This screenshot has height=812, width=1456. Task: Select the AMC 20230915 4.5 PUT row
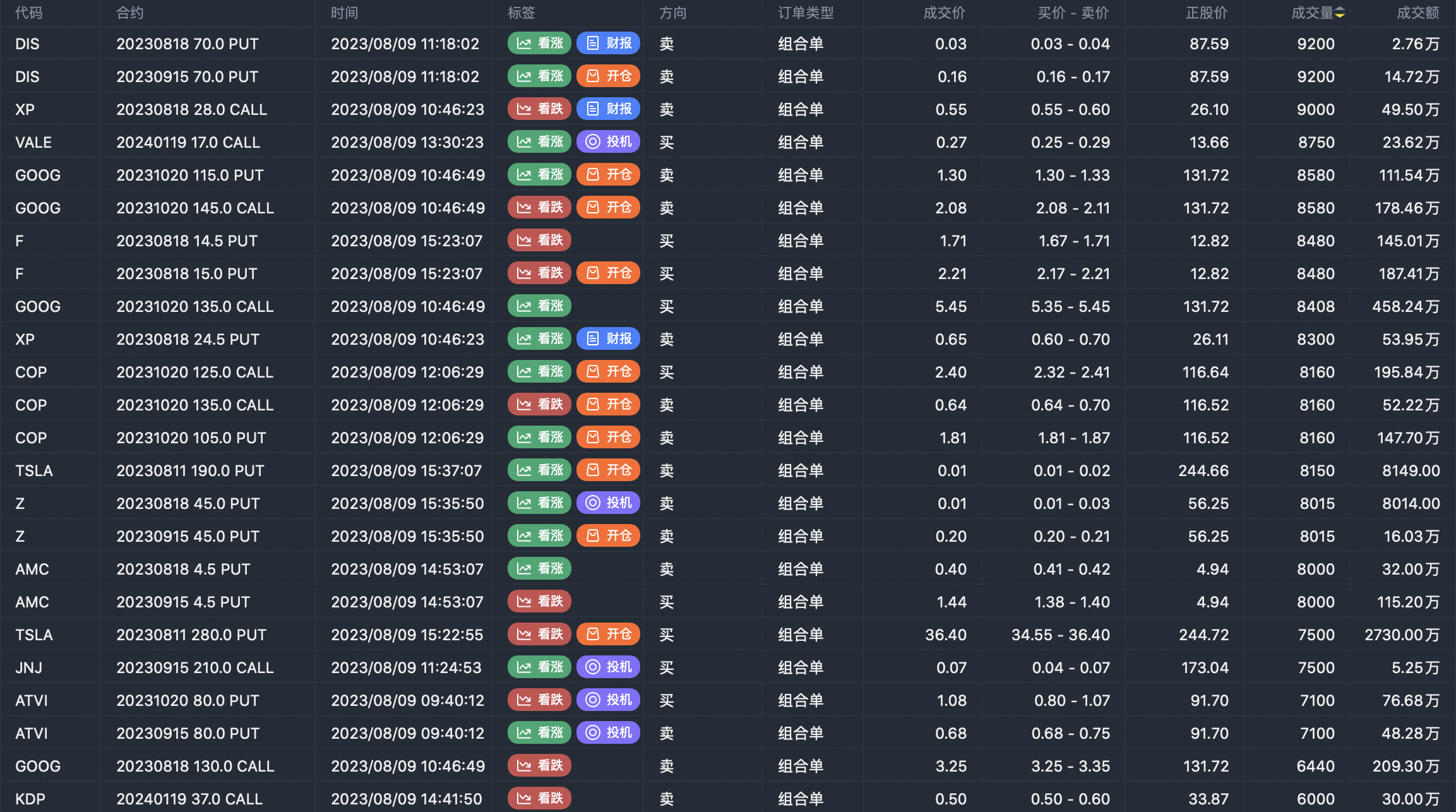pyautogui.click(x=183, y=602)
